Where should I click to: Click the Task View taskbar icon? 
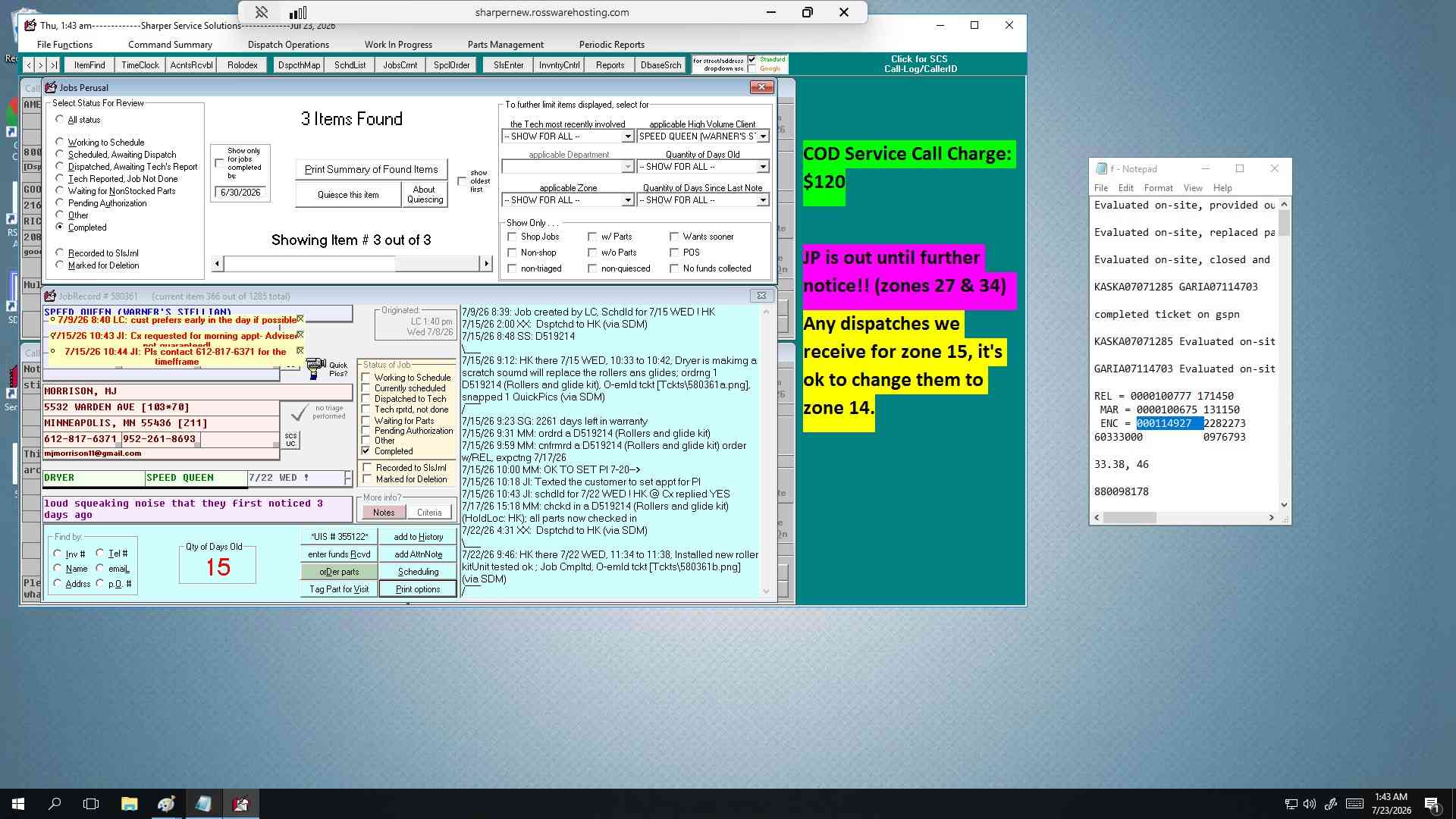click(x=91, y=804)
